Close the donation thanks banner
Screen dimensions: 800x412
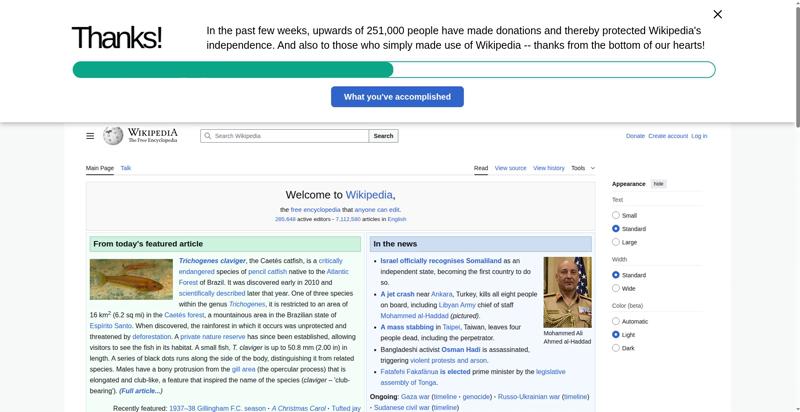coord(717,14)
